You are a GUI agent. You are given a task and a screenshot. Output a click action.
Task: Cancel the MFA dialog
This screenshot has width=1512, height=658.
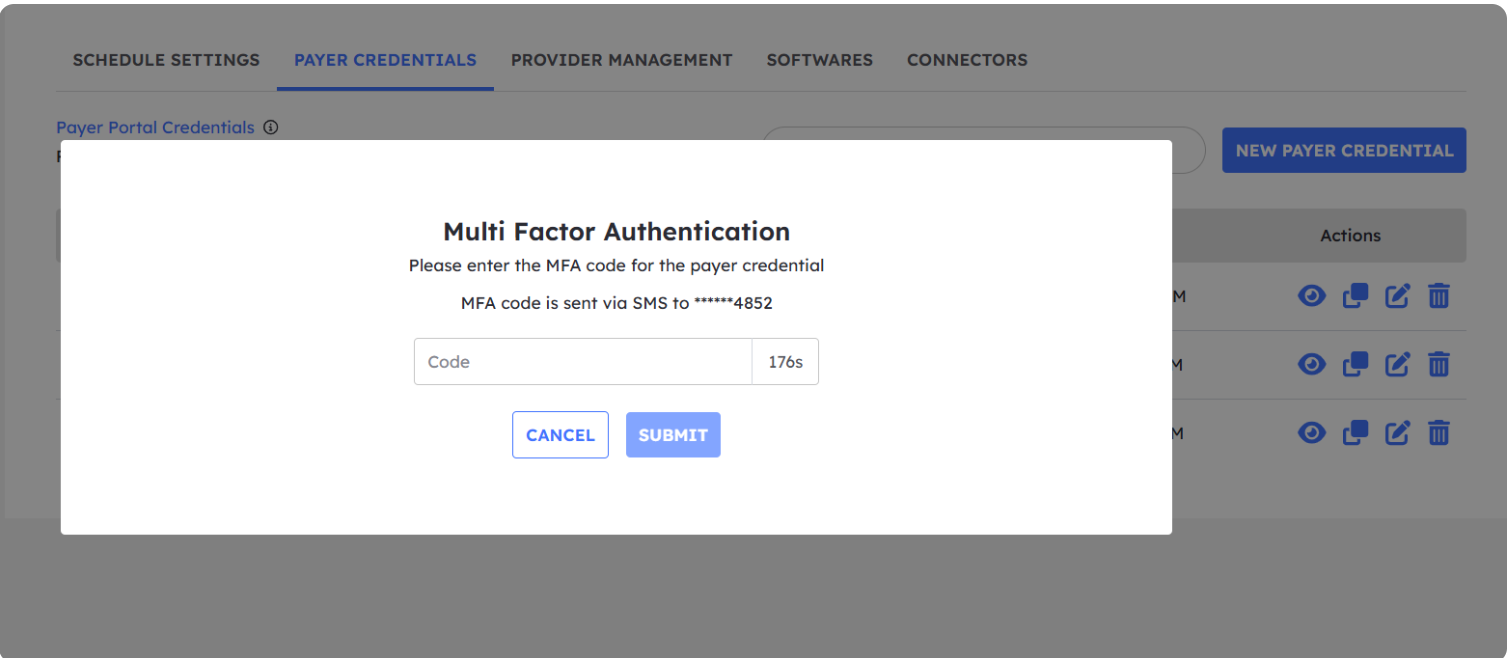click(560, 435)
